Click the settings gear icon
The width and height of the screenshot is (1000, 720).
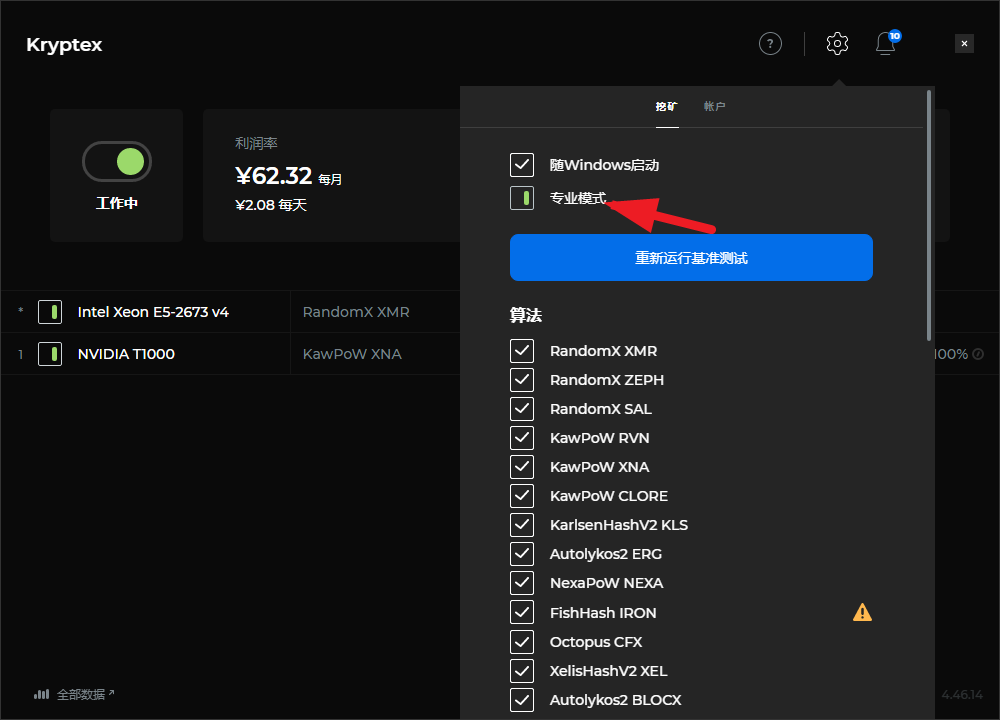point(837,43)
